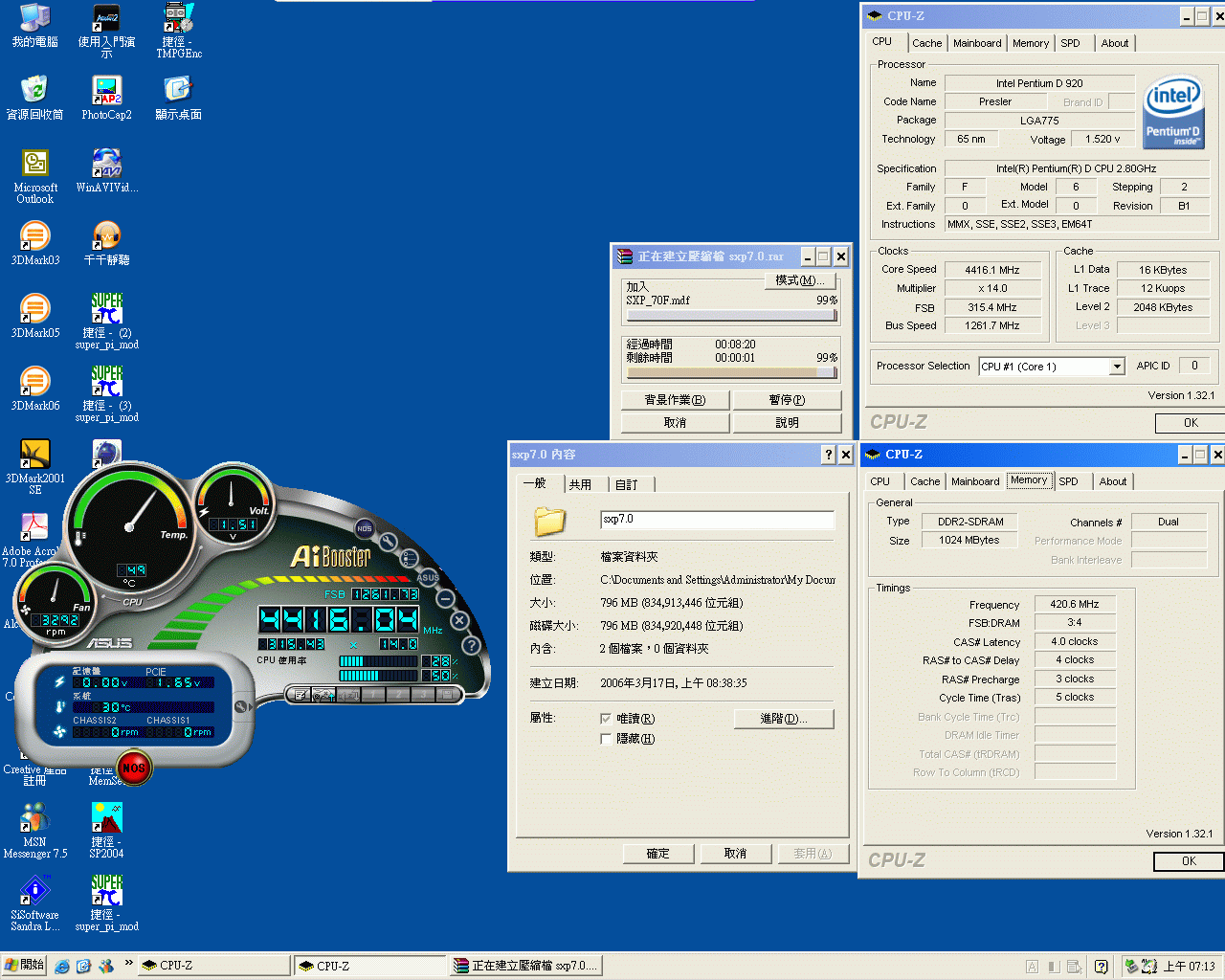Viewport: 1225px width, 980px height.
Task: Switch to the WinRAR taskbar button
Action: click(526, 967)
